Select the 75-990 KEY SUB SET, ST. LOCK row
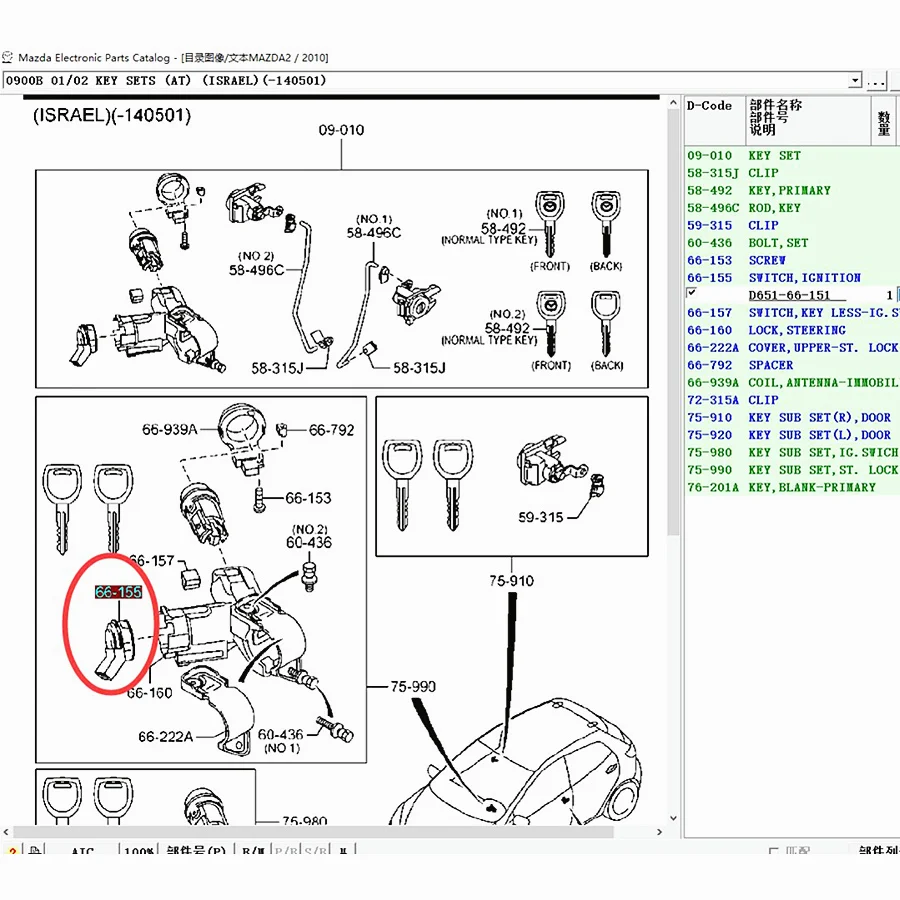 [x=792, y=470]
